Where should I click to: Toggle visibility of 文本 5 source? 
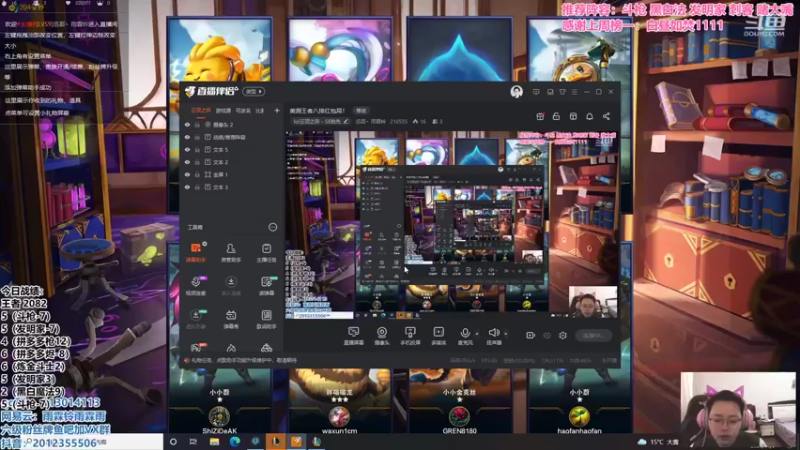(187, 149)
